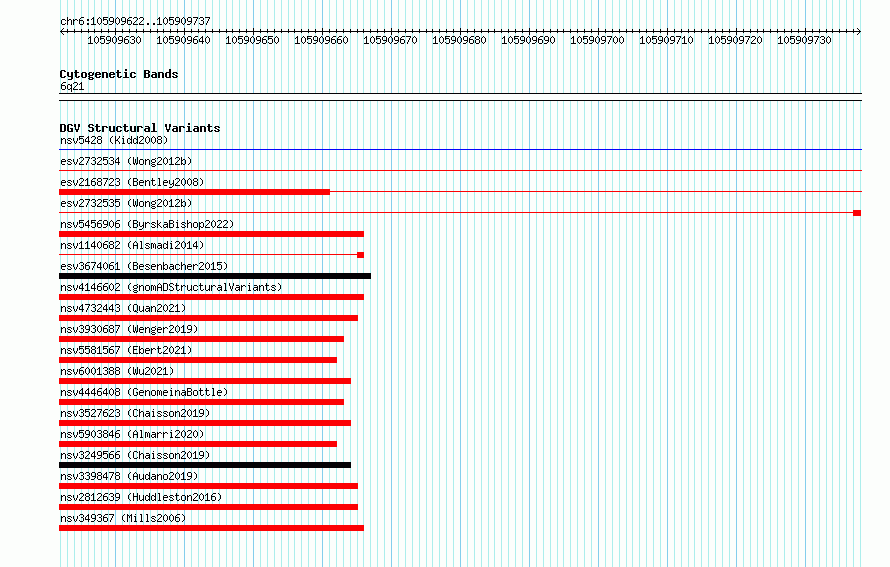The height and width of the screenshot is (567, 890).
Task: Click ruler position 105909730
Action: point(804,40)
